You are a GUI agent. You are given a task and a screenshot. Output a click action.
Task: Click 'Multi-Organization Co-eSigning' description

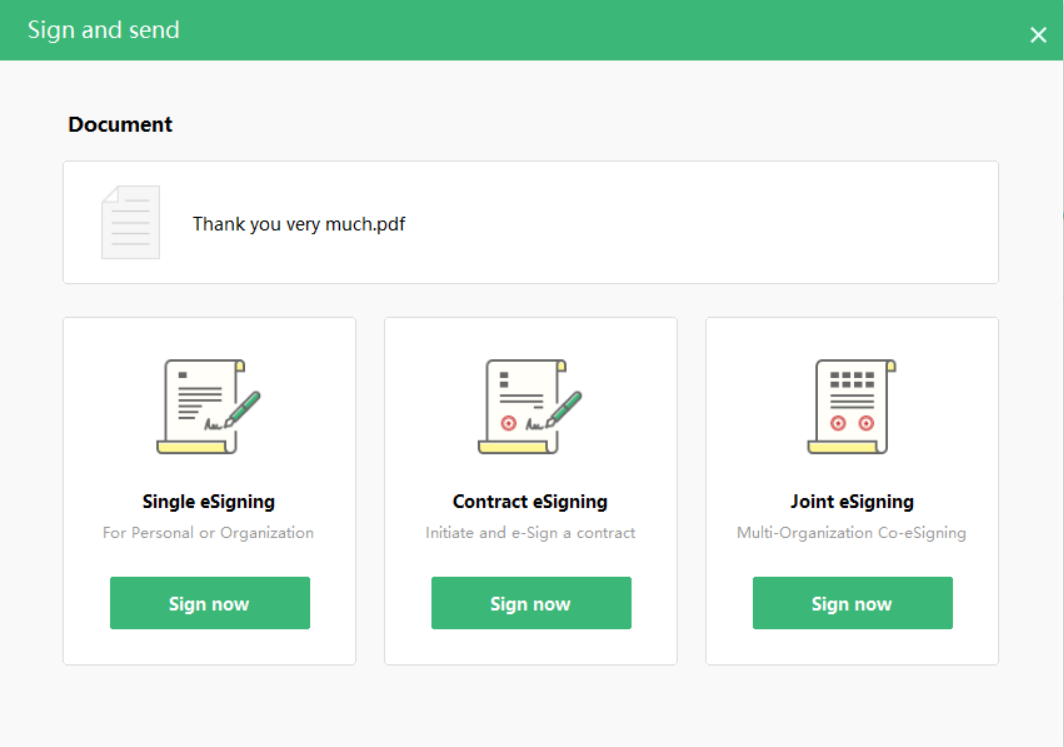851,533
